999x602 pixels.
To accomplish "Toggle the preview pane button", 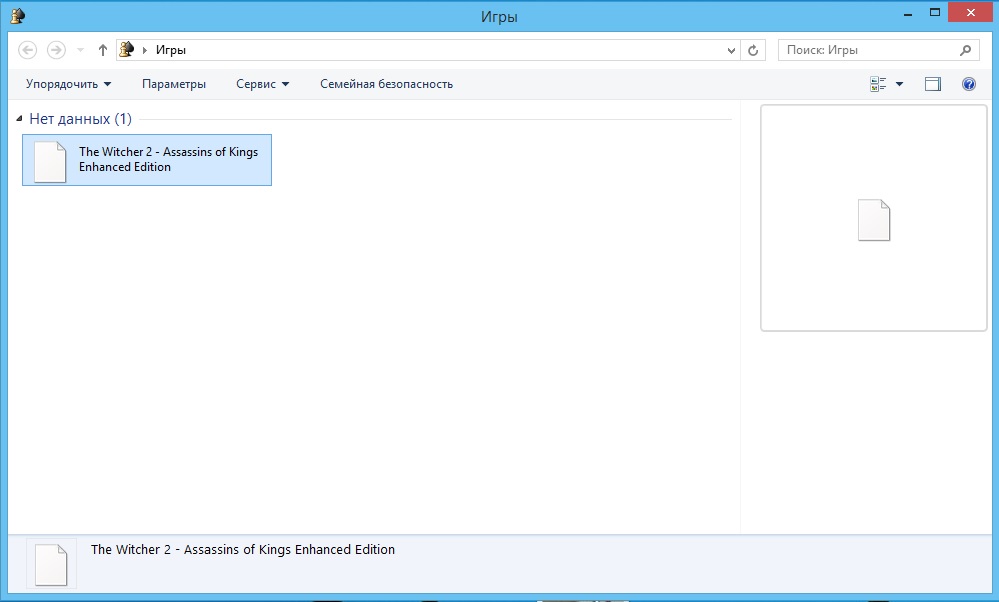I will click(933, 84).
